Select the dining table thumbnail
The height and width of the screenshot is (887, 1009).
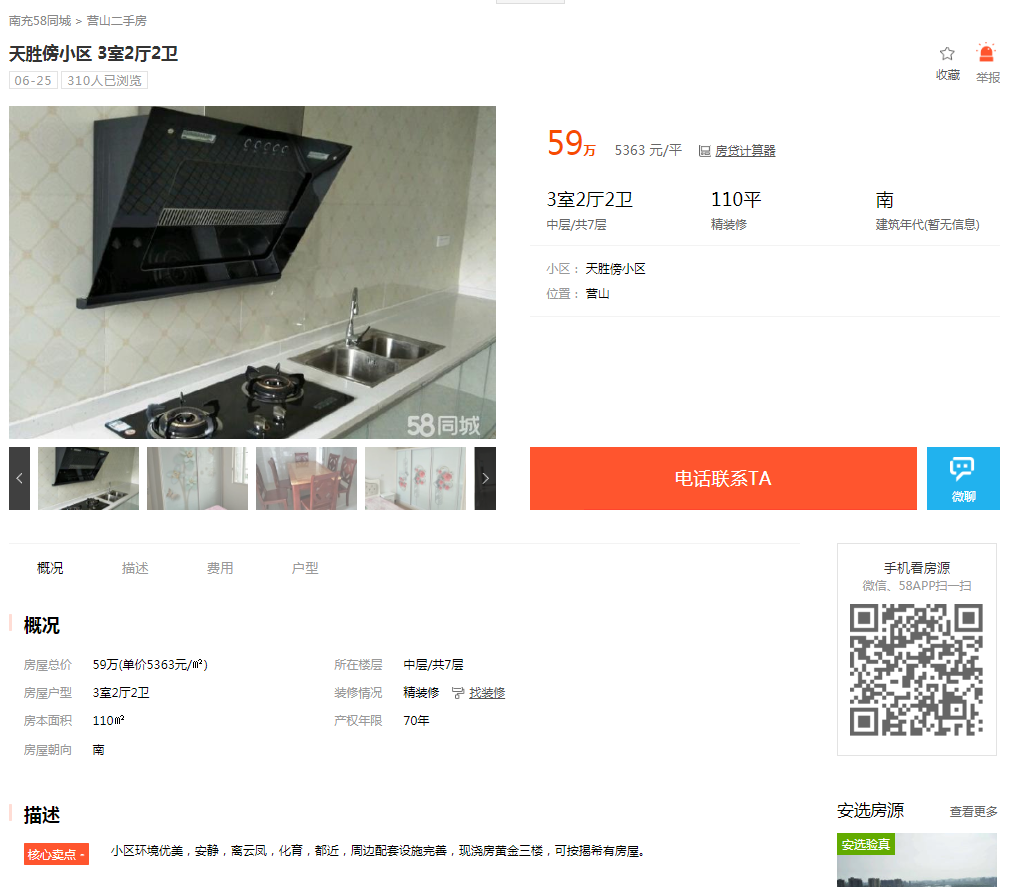click(306, 478)
